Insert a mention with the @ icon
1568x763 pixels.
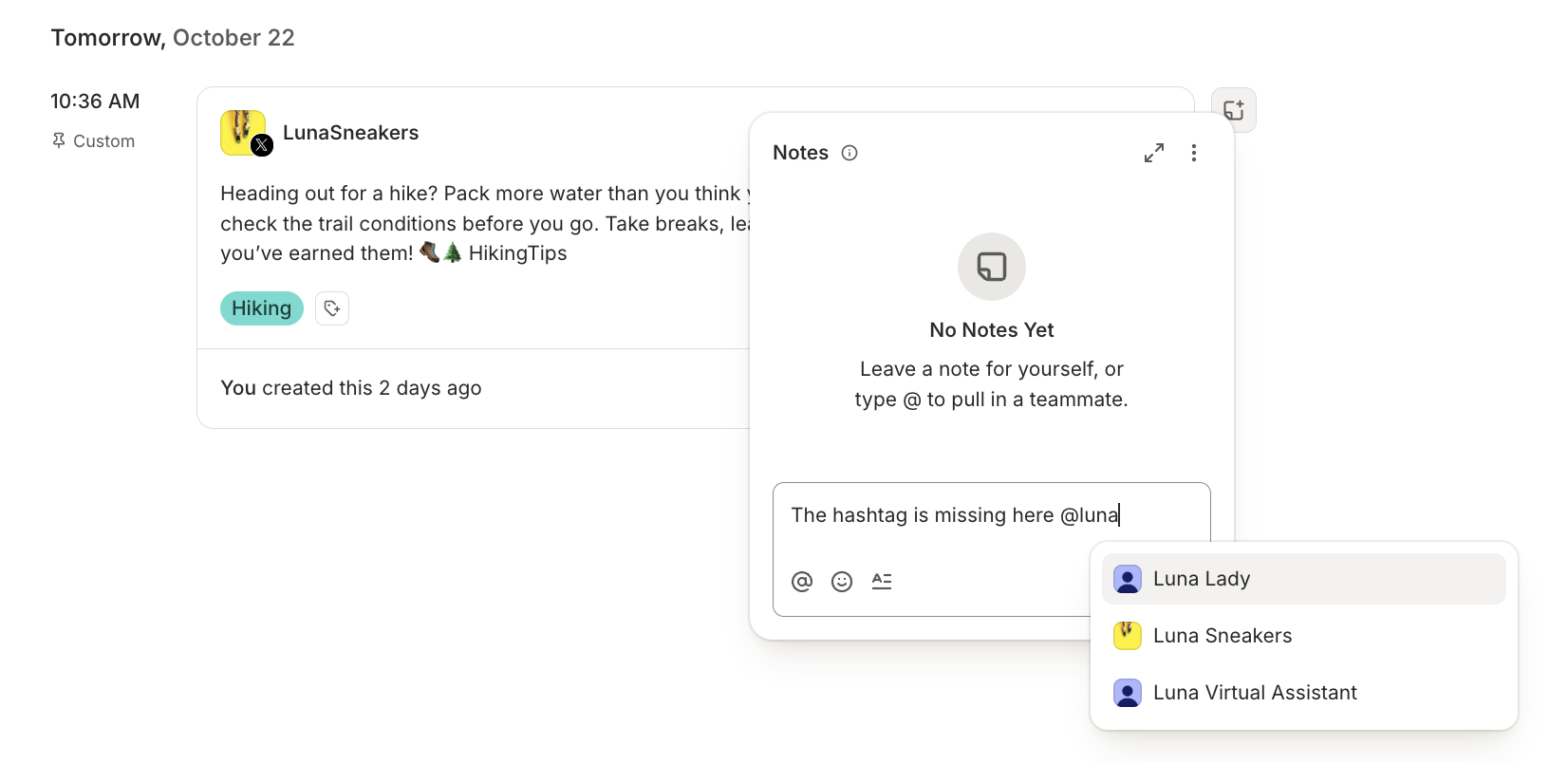[802, 582]
